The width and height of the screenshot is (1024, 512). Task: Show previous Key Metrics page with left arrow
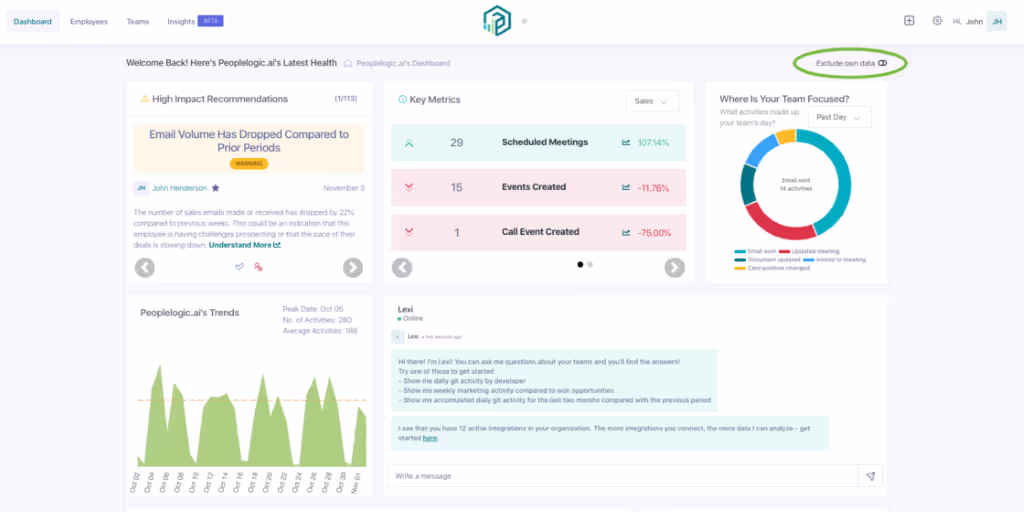click(402, 268)
